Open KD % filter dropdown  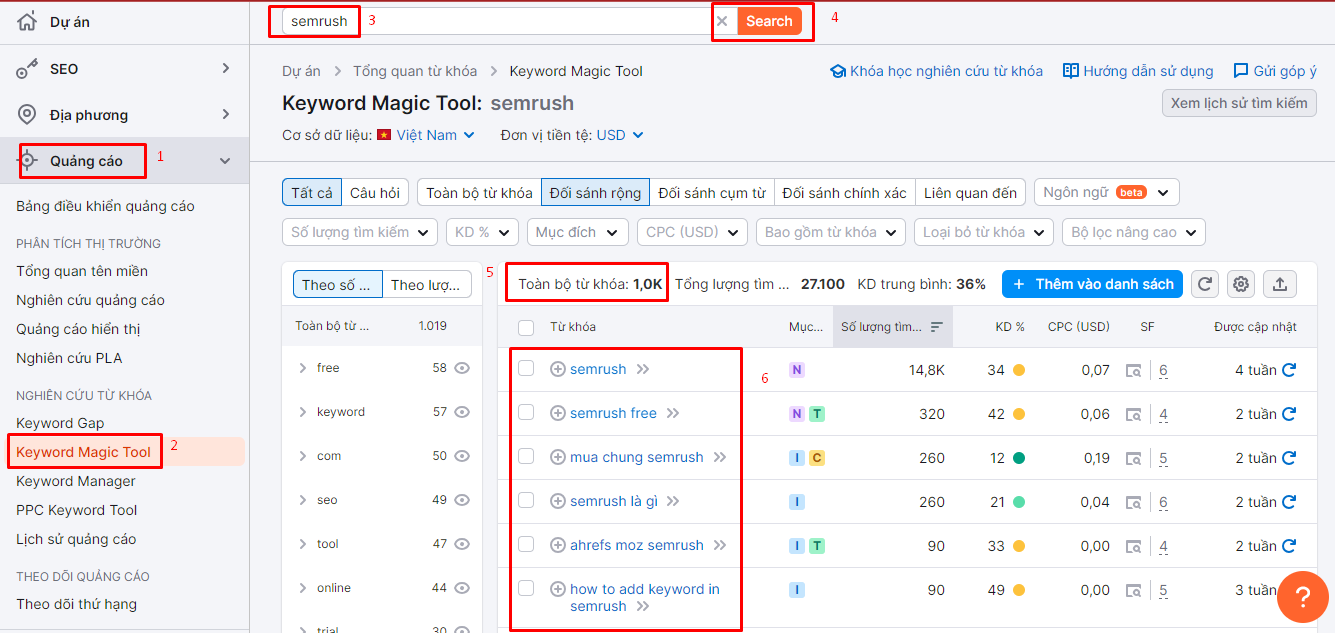[x=482, y=232]
